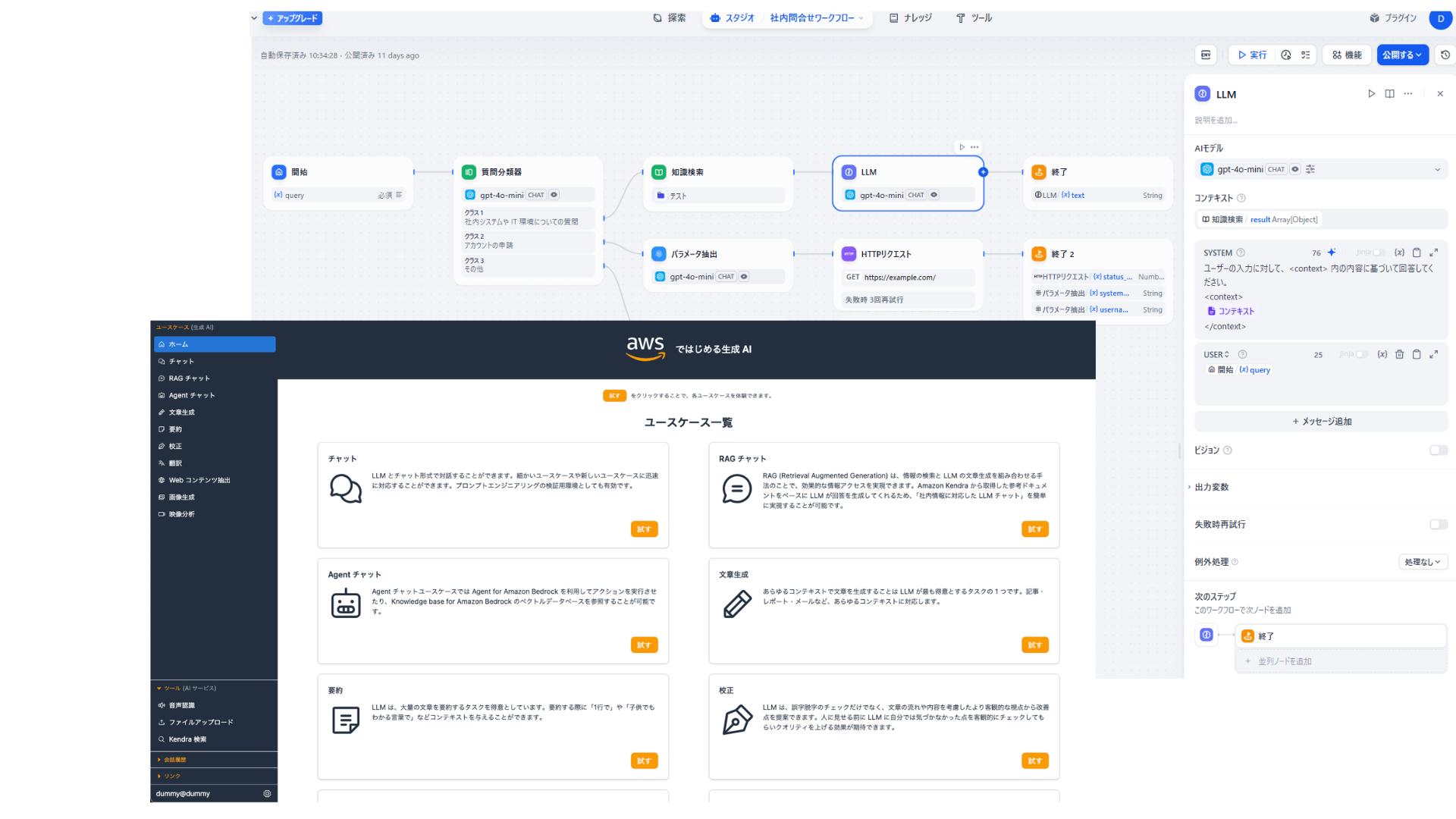Enable the 失敗時再試行 retry toggle
Image resolution: width=1456 pixels, height=819 pixels.
click(x=1439, y=525)
